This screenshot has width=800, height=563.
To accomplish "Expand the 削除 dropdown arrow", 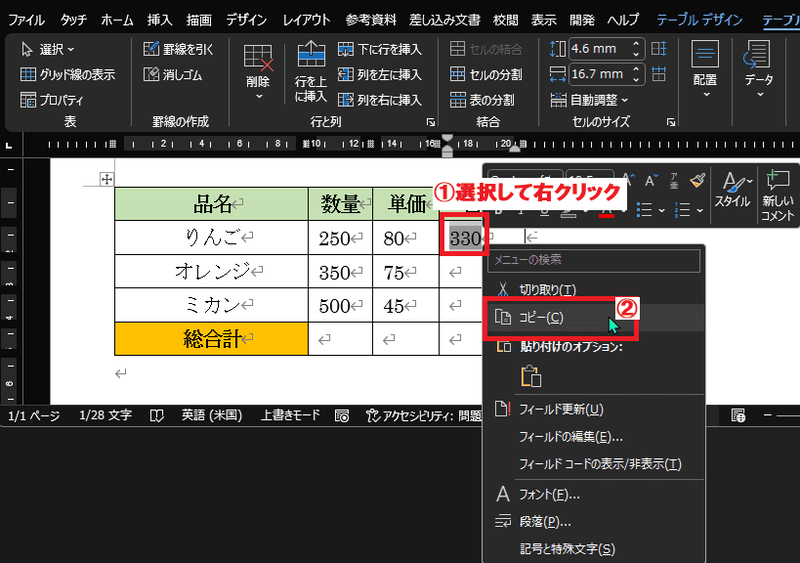I will pyautogui.click(x=259, y=96).
